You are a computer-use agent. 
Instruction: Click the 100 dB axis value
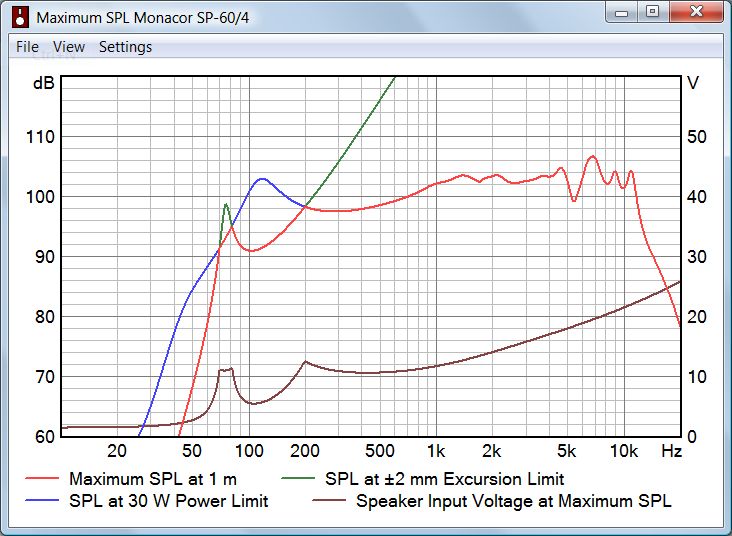tap(39, 197)
